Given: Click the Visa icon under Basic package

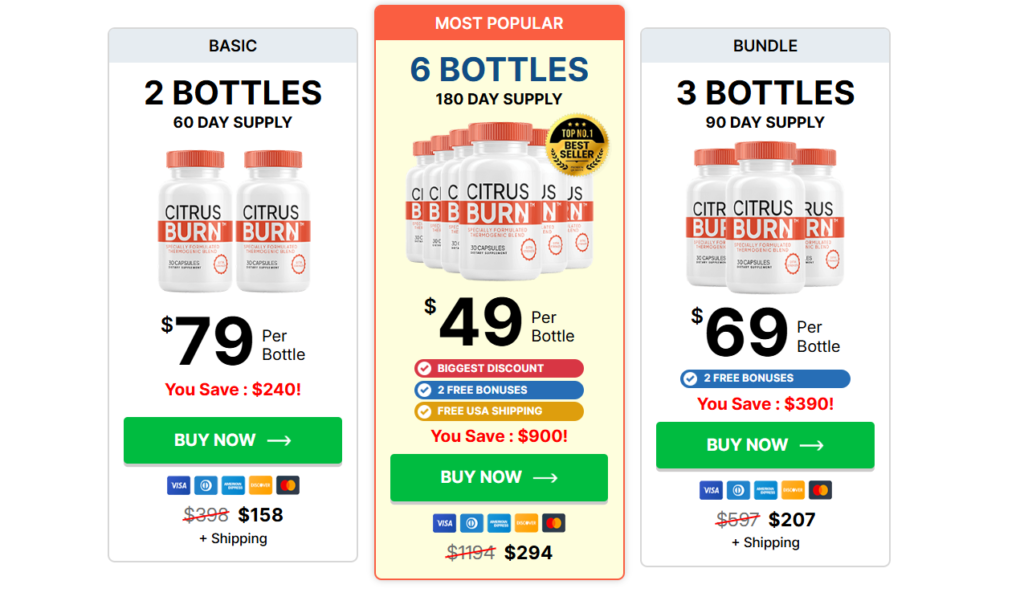Looking at the screenshot, I should (178, 486).
